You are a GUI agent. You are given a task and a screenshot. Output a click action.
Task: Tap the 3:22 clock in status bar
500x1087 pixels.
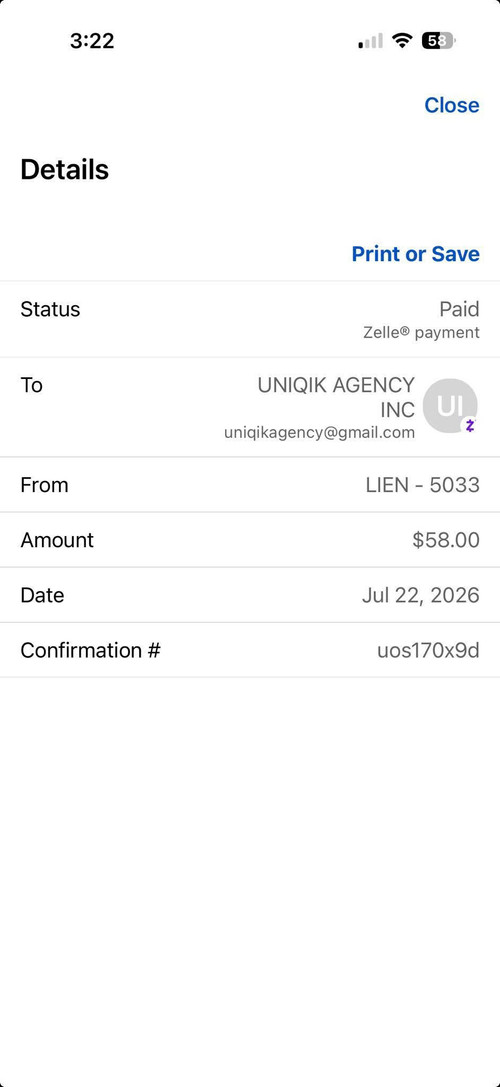point(92,41)
